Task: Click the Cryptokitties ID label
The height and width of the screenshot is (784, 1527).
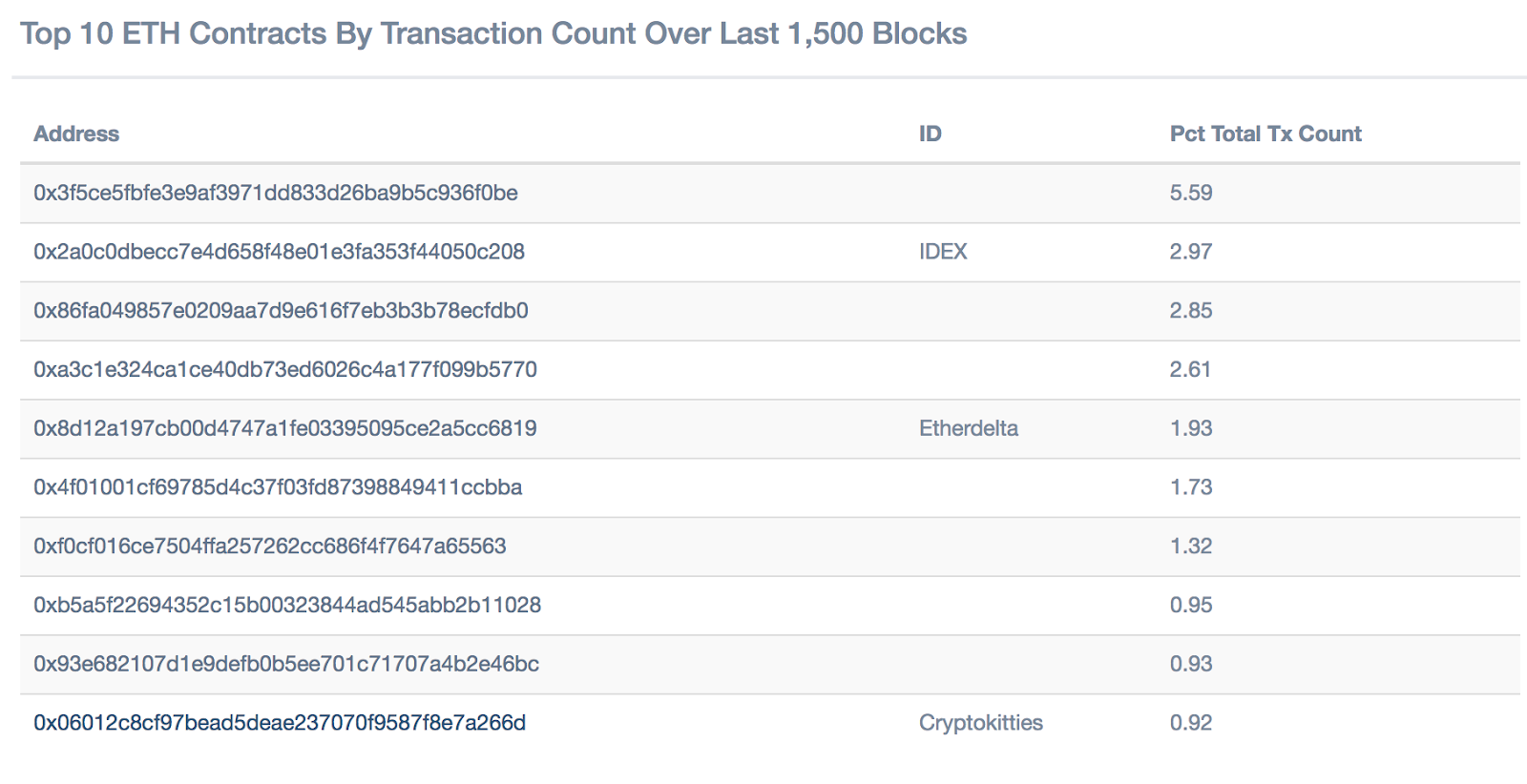Action: click(x=980, y=723)
